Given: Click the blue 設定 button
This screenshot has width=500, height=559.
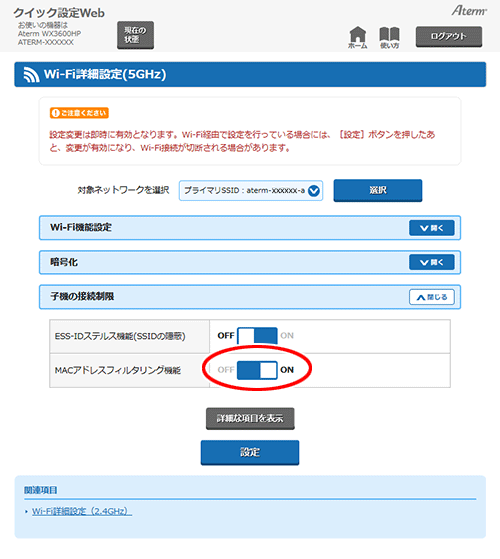Looking at the screenshot, I should click(x=250, y=452).
